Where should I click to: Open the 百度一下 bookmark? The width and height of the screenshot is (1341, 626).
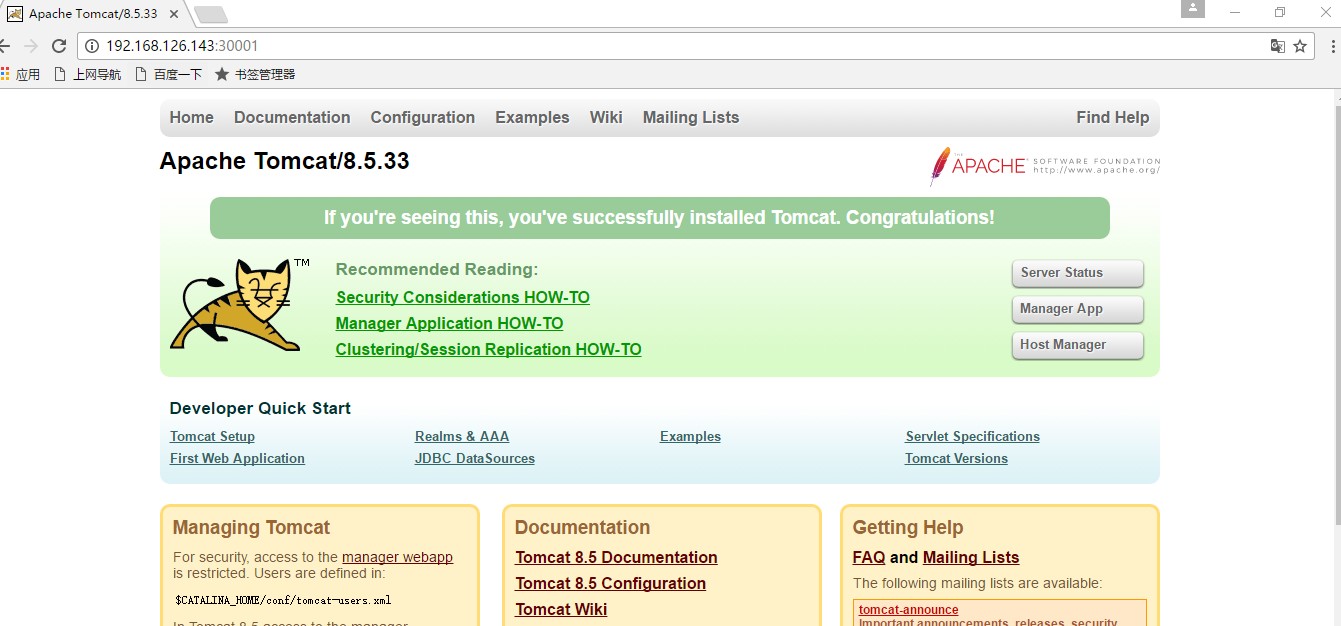pos(168,74)
